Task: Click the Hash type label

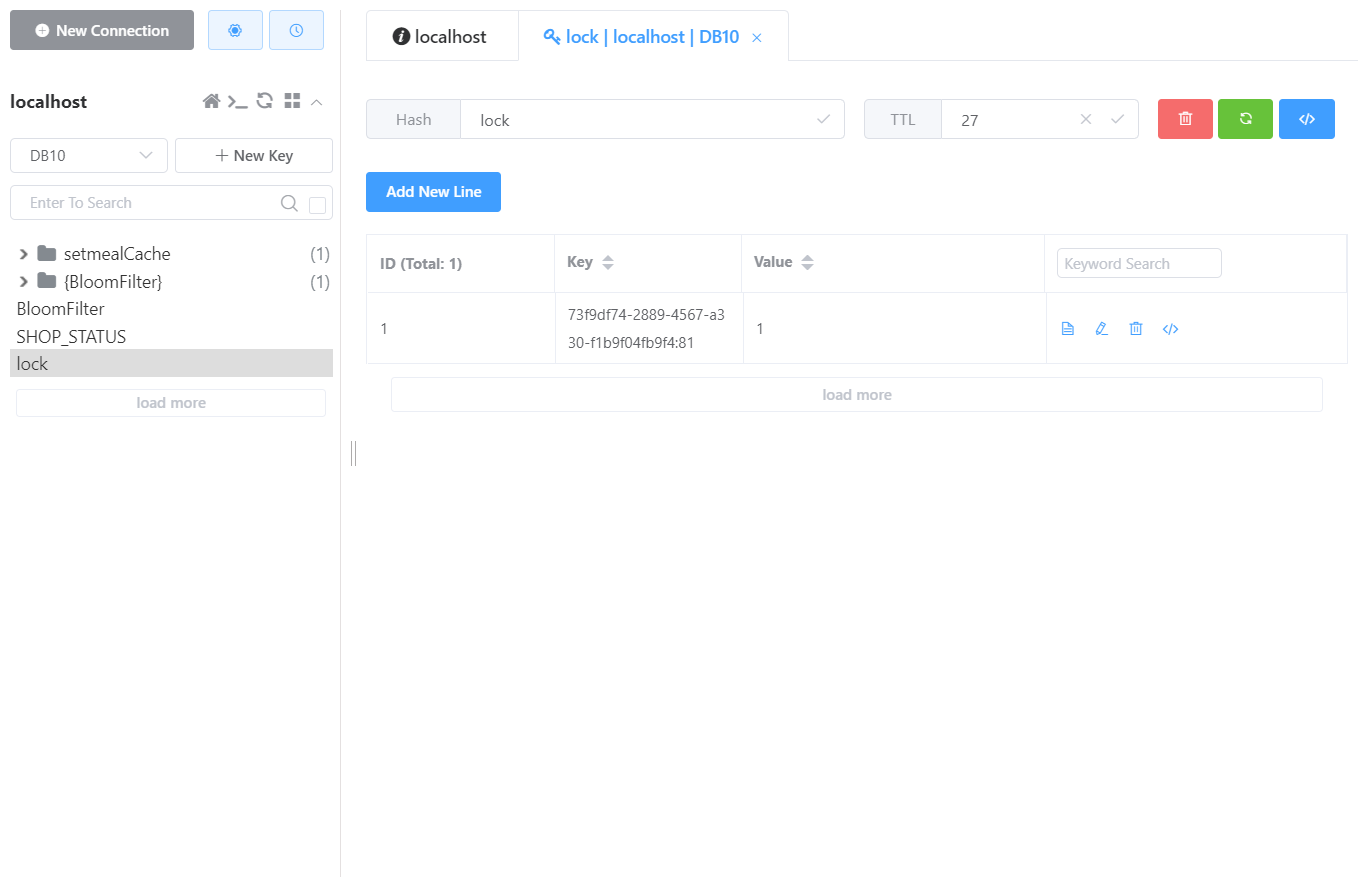Action: pos(414,120)
